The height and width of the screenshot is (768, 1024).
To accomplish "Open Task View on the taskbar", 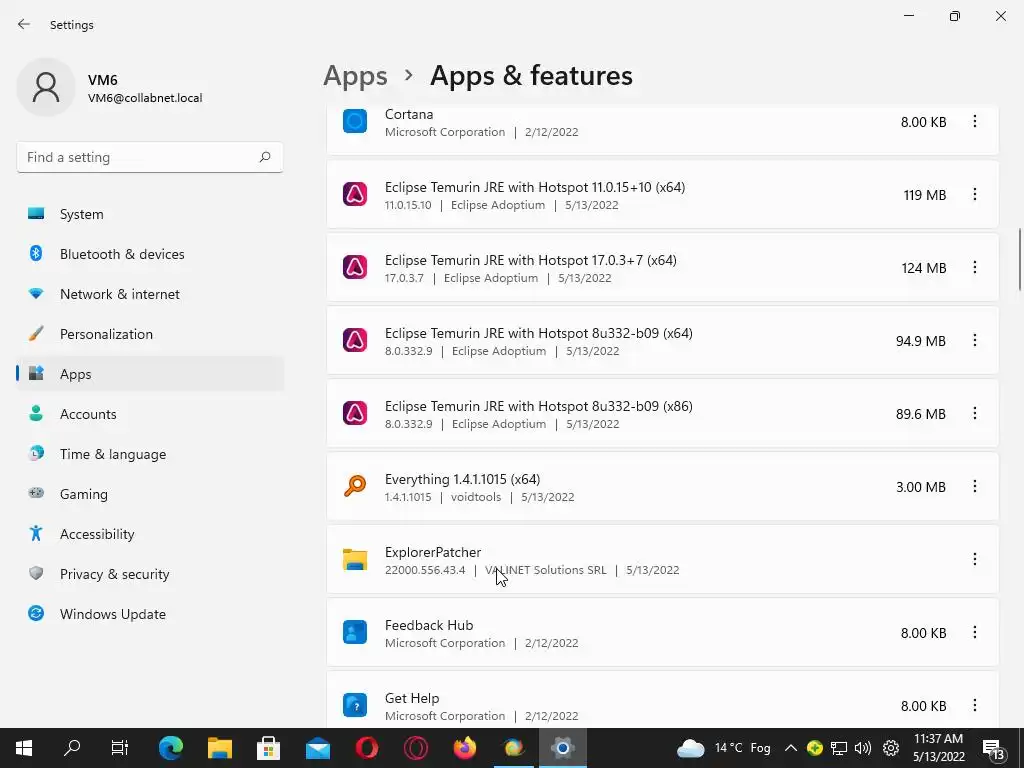I will coord(120,748).
